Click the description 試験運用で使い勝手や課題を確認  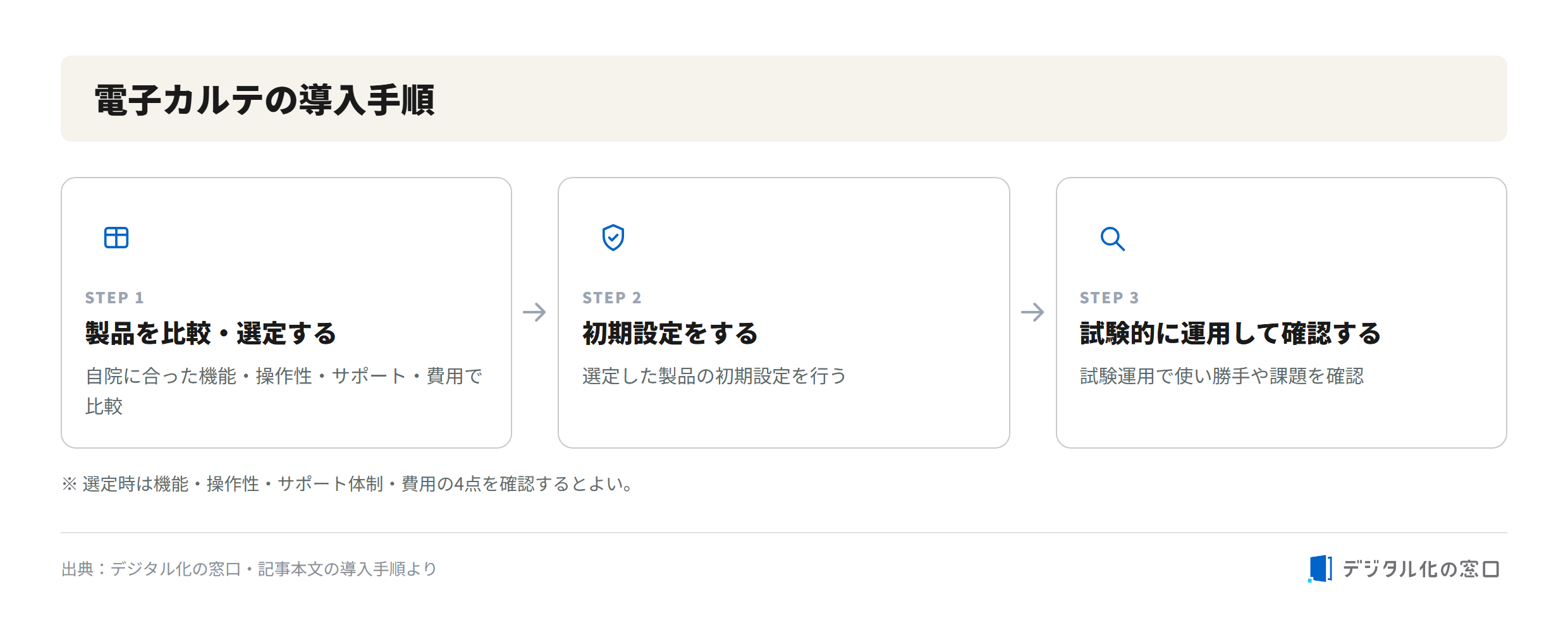[1222, 376]
